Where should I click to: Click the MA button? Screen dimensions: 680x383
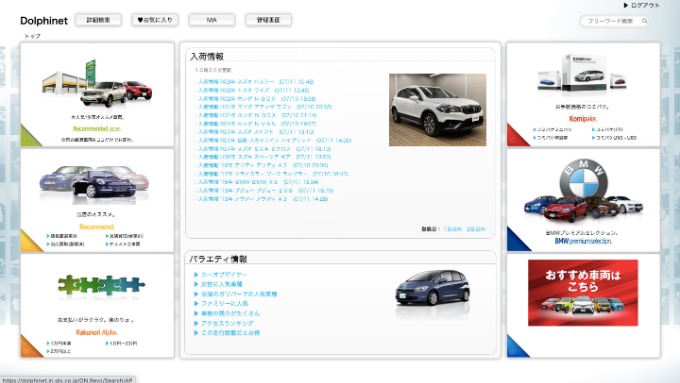click(212, 20)
